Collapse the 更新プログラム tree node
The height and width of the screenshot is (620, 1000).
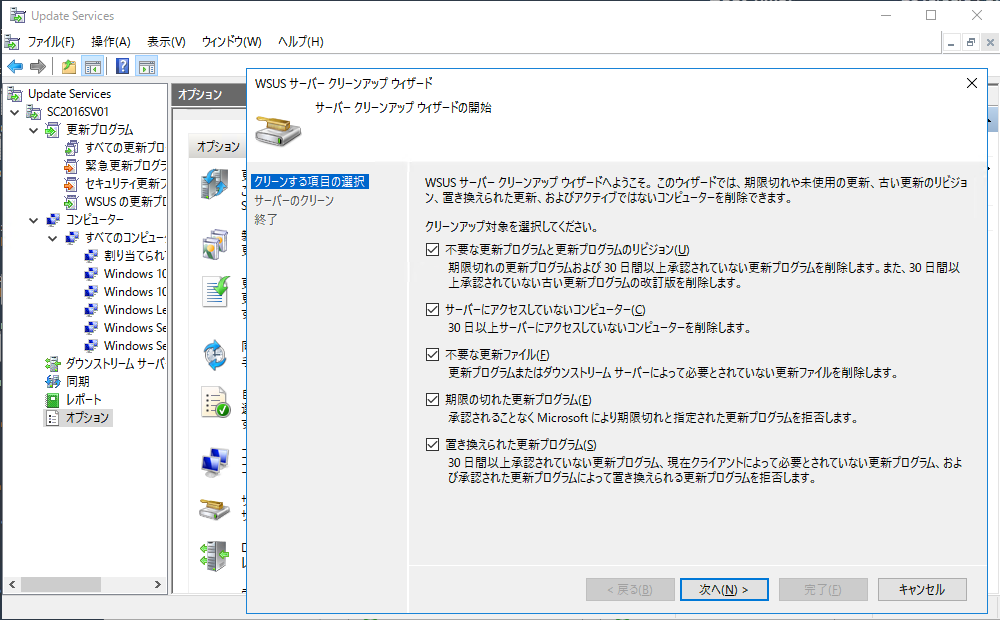pos(34,130)
